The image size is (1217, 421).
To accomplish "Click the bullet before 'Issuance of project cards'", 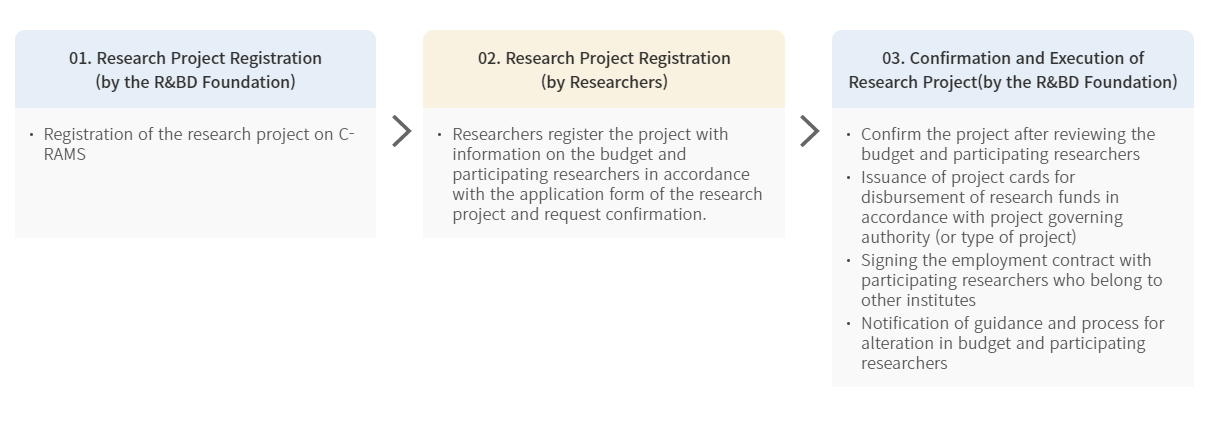I will [x=849, y=176].
